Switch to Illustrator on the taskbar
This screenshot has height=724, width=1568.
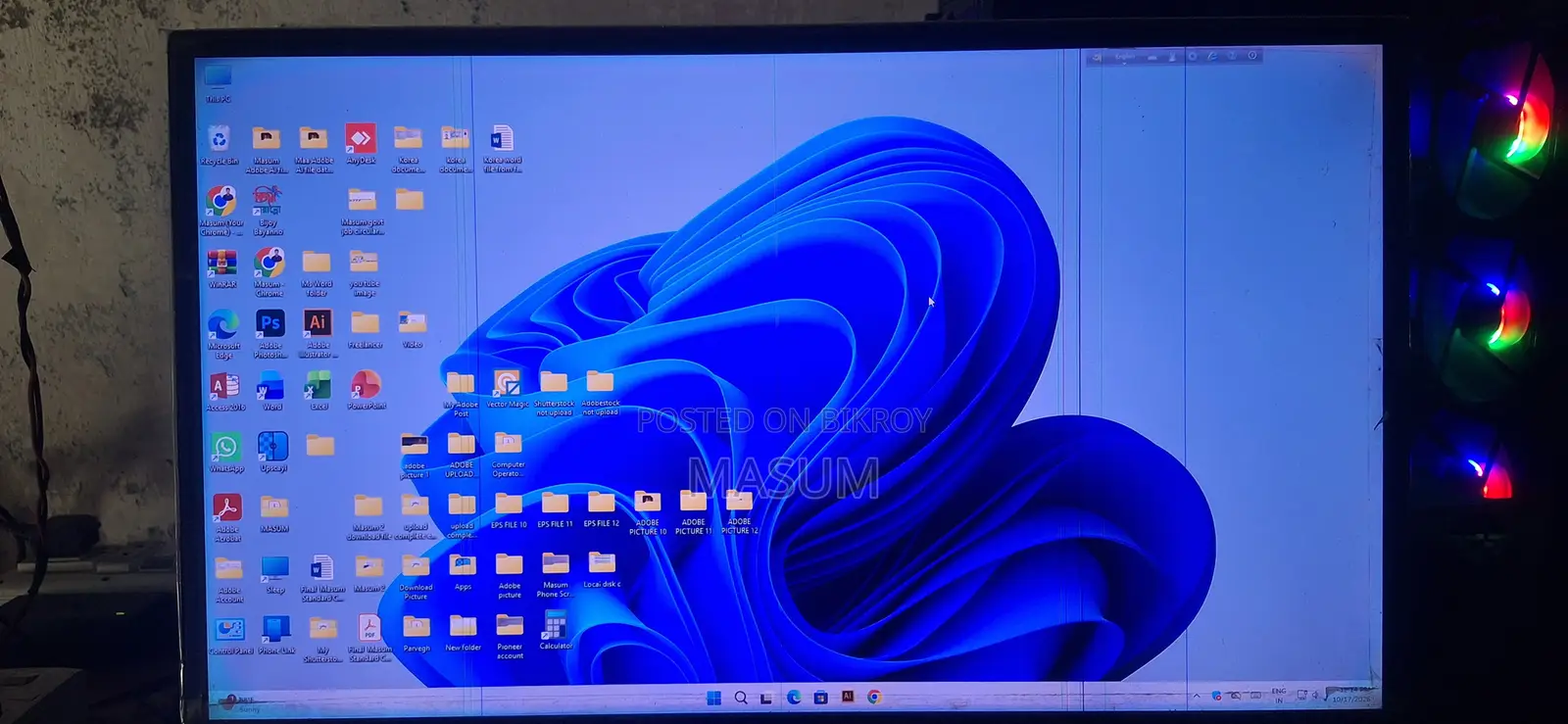(x=848, y=697)
